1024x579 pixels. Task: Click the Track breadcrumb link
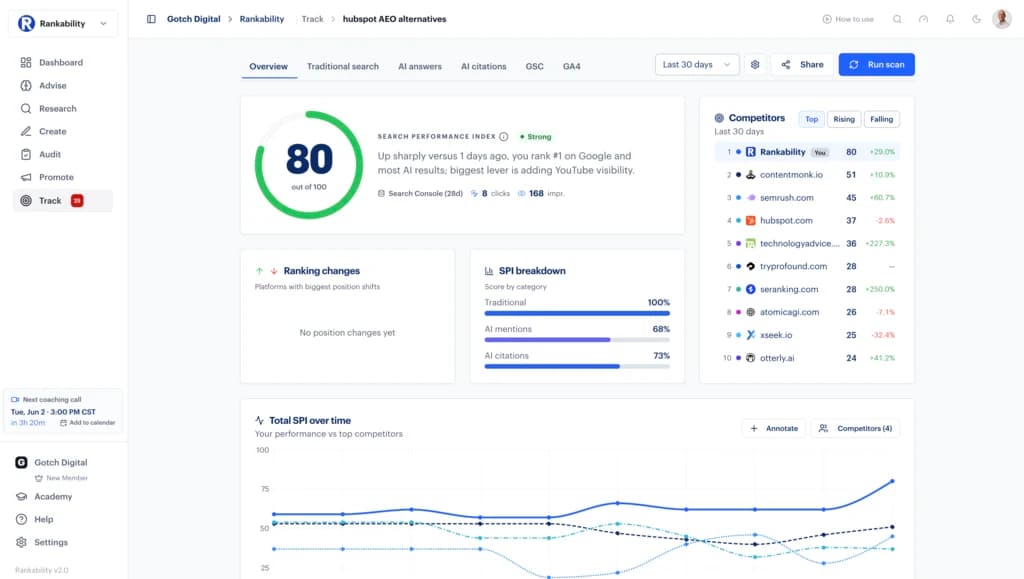coord(312,19)
